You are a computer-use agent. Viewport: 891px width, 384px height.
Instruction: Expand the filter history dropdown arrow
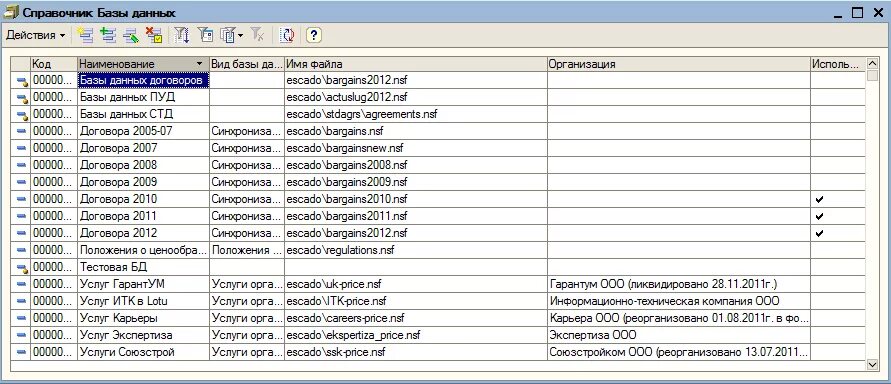coord(241,35)
